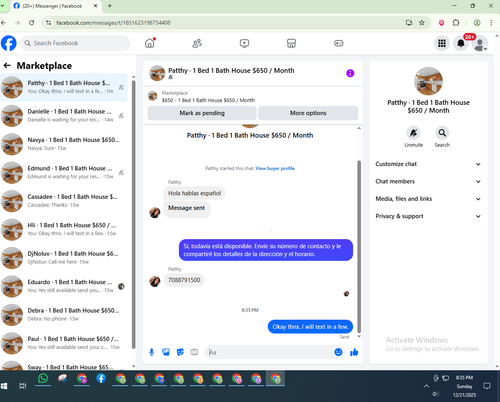
Task: Open the Facebook app in the taskbar
Action: point(101,379)
